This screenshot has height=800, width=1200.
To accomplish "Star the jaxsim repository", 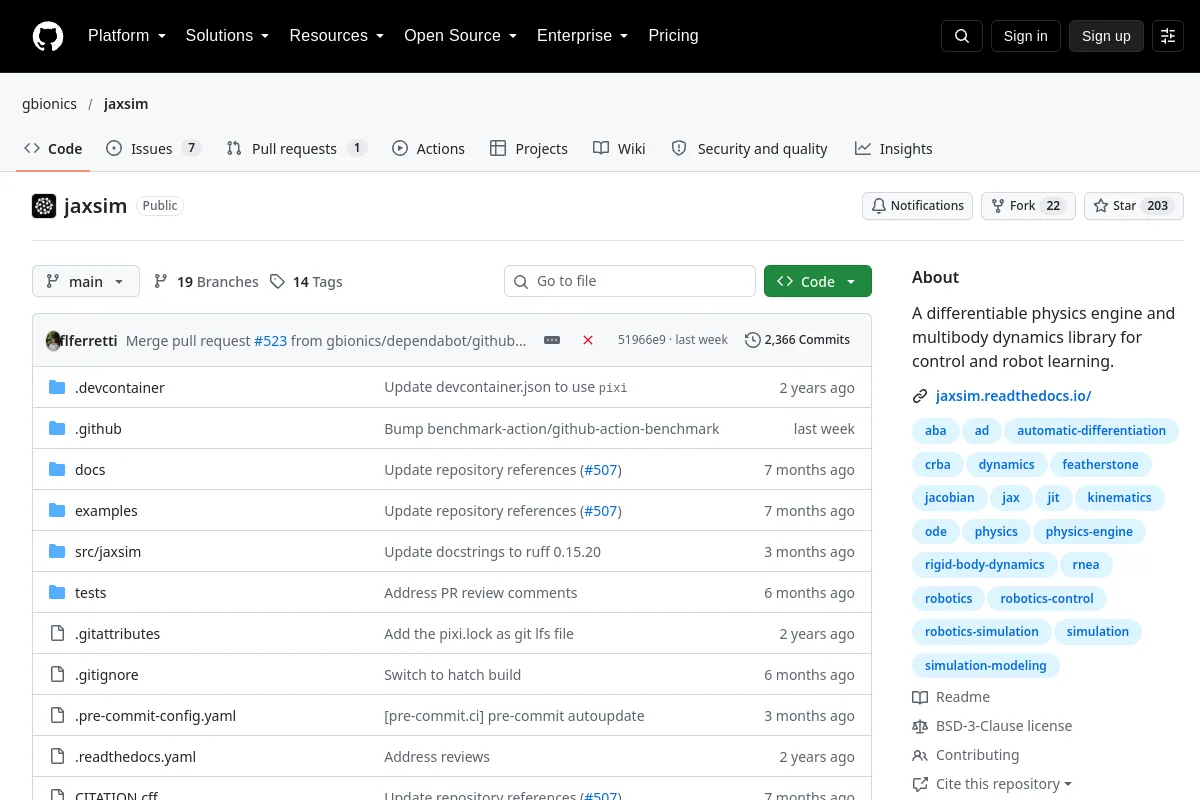I will [1134, 206].
